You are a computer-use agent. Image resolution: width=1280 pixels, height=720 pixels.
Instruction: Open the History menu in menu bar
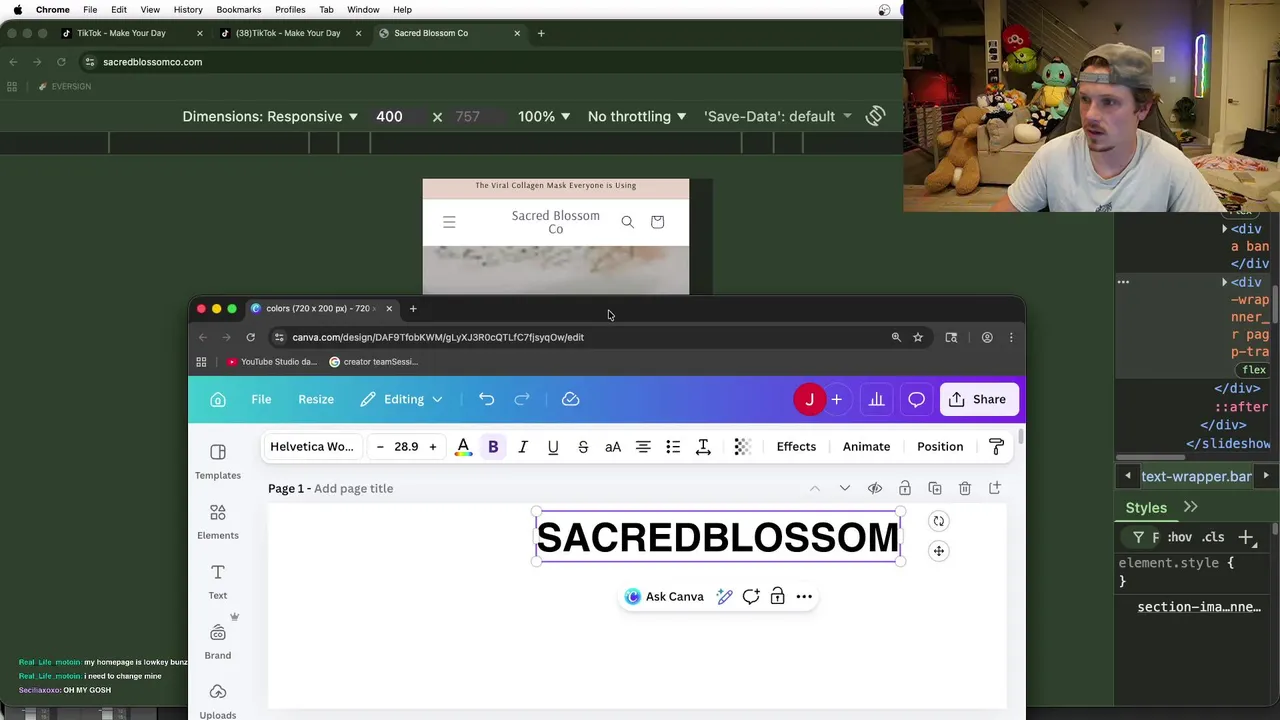tap(188, 10)
